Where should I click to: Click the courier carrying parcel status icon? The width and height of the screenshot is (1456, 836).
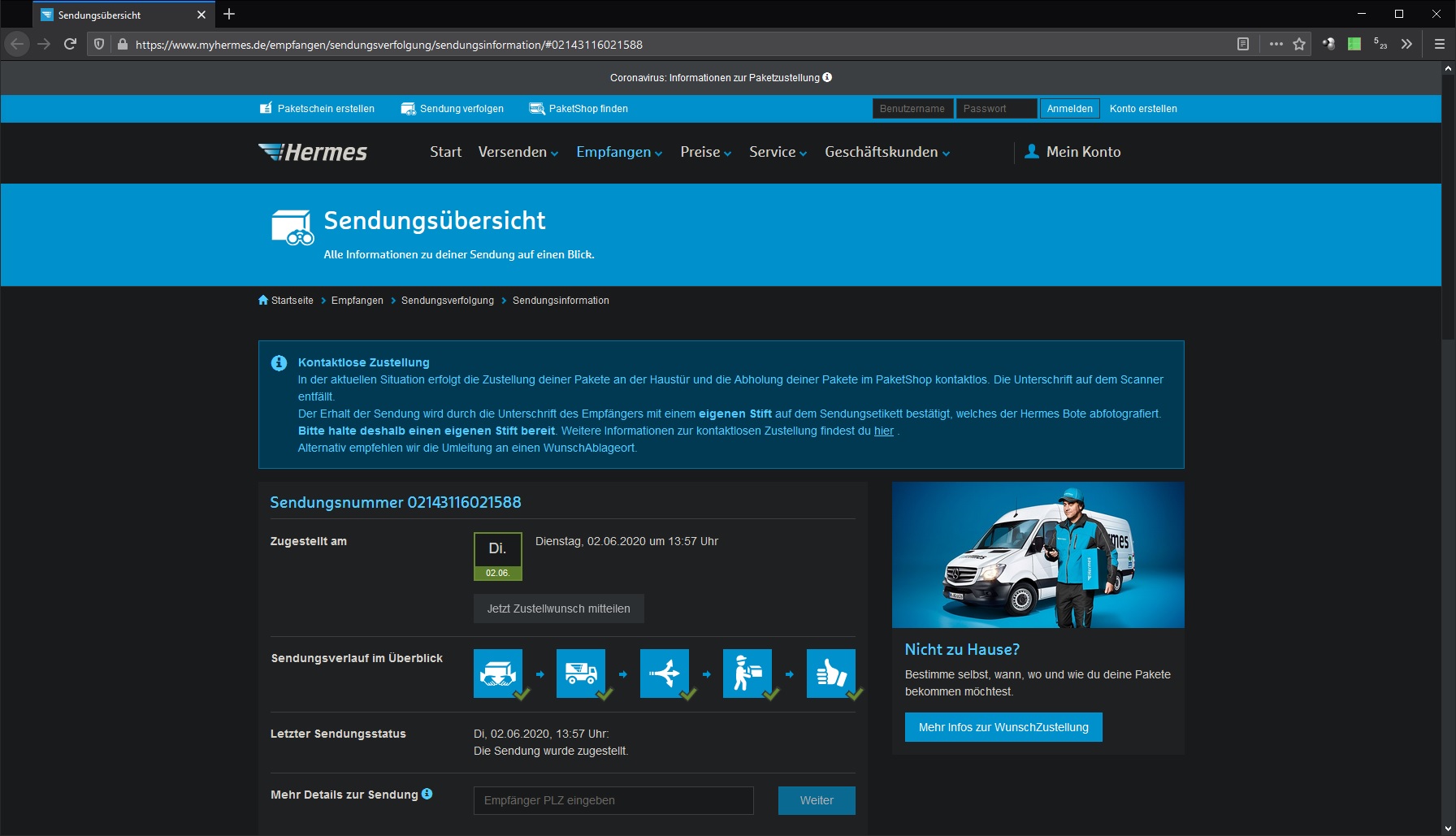[747, 673]
